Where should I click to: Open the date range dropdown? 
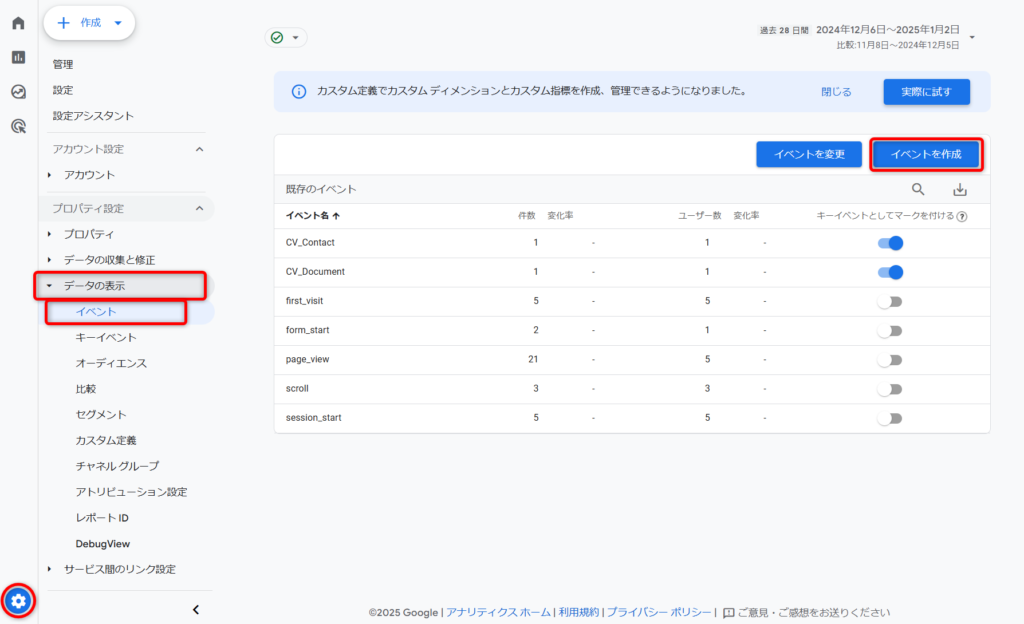972,38
